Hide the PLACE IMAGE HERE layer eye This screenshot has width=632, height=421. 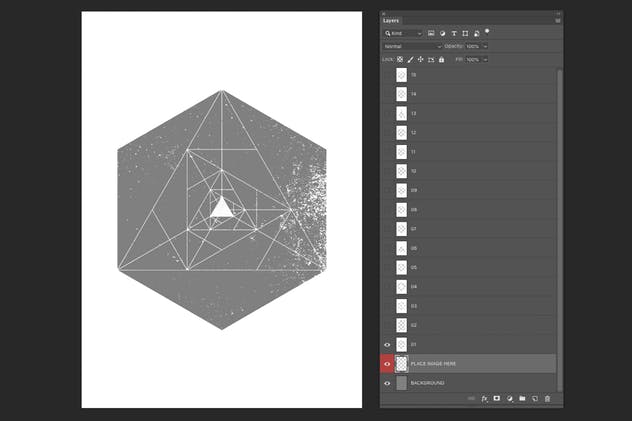387,364
